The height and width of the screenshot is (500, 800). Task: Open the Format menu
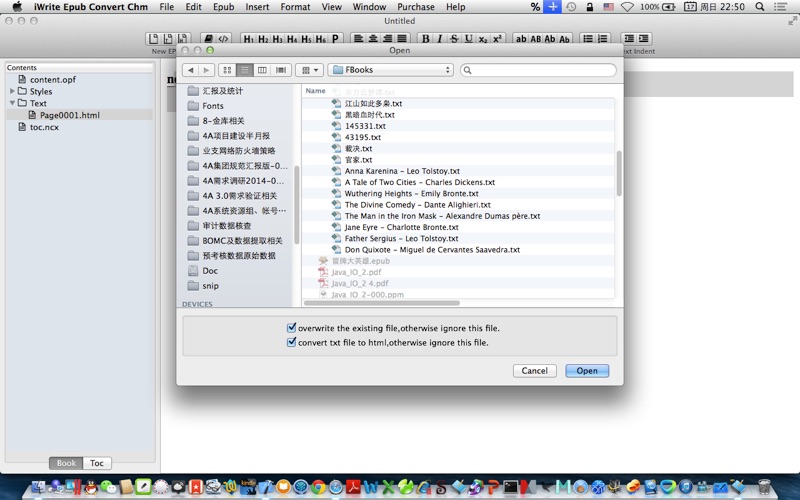[295, 7]
